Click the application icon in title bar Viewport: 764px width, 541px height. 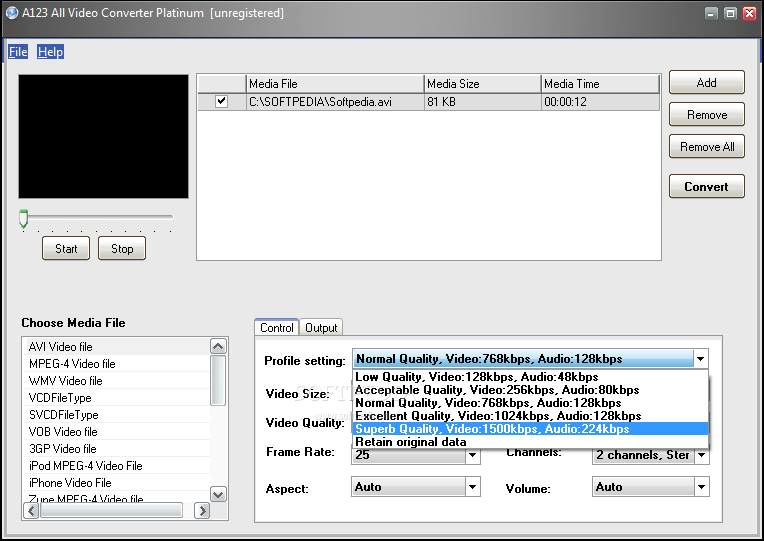tap(12, 13)
